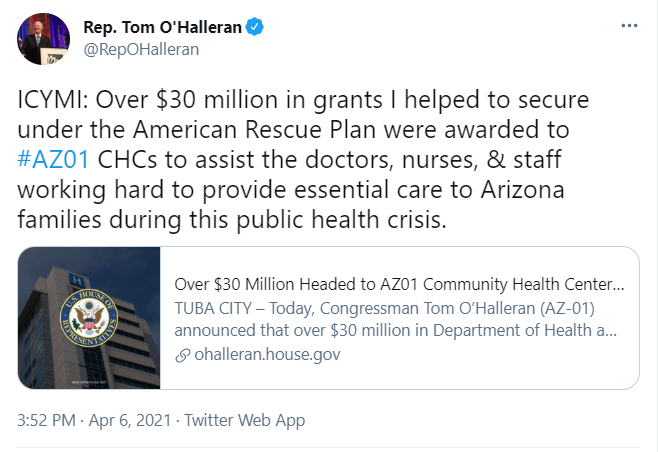Click the 'announced that over $30 million' card line

(x=396, y=330)
